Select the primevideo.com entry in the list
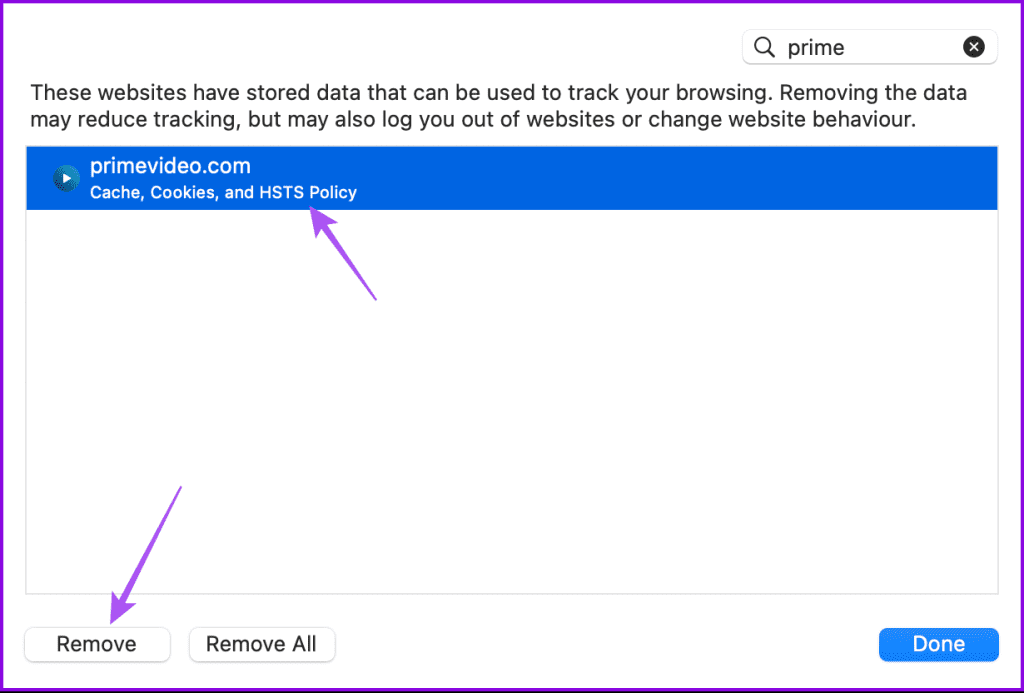 (x=400, y=178)
